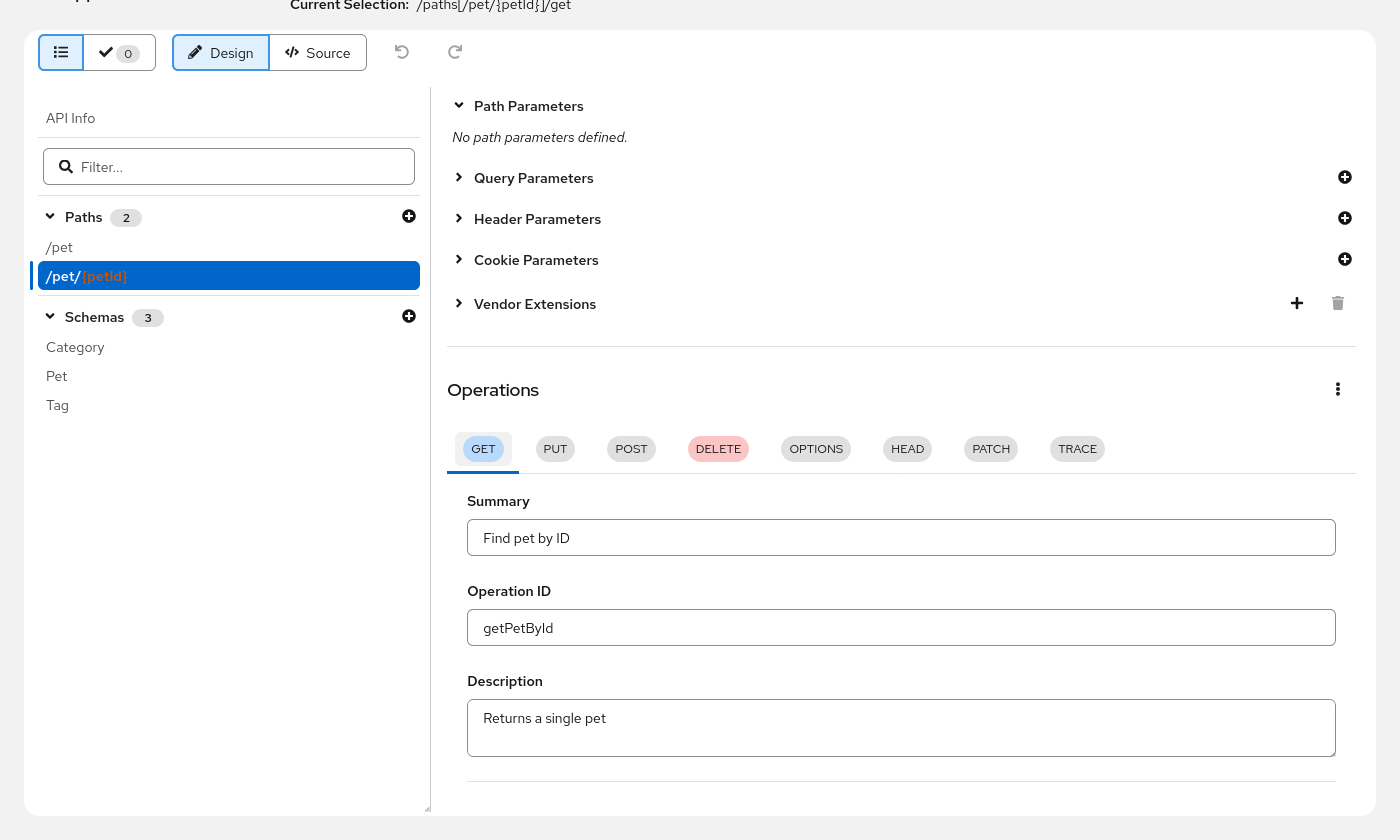The image size is (1400, 840).
Task: Expand the Header Parameters section
Action: tap(459, 218)
